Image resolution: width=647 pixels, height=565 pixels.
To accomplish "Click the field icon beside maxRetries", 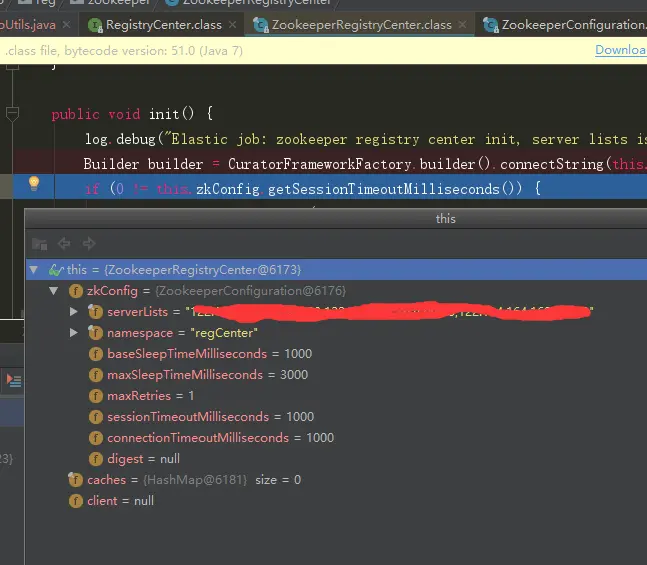I will click(96, 396).
